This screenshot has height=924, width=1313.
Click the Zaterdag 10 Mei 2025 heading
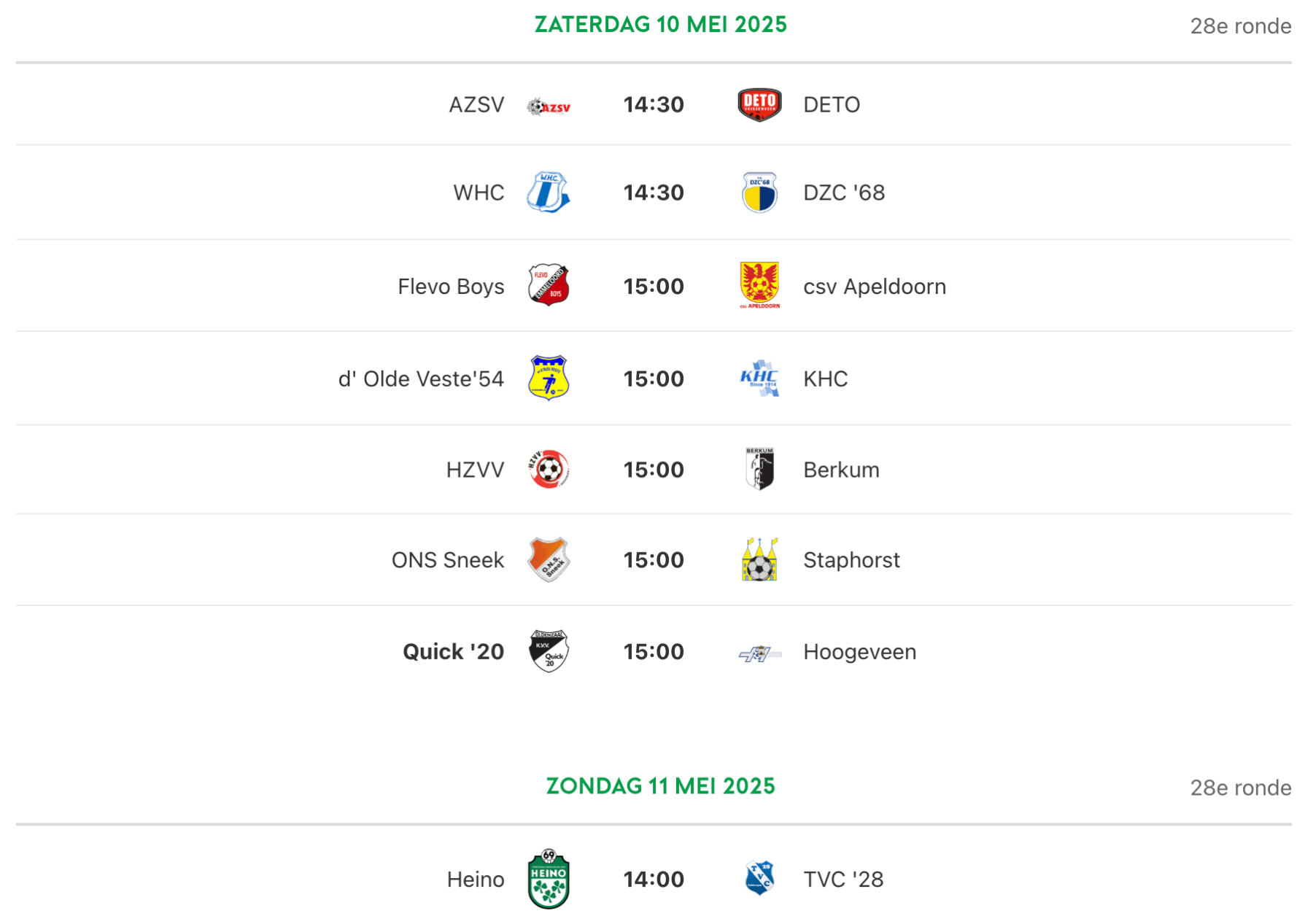point(661,24)
